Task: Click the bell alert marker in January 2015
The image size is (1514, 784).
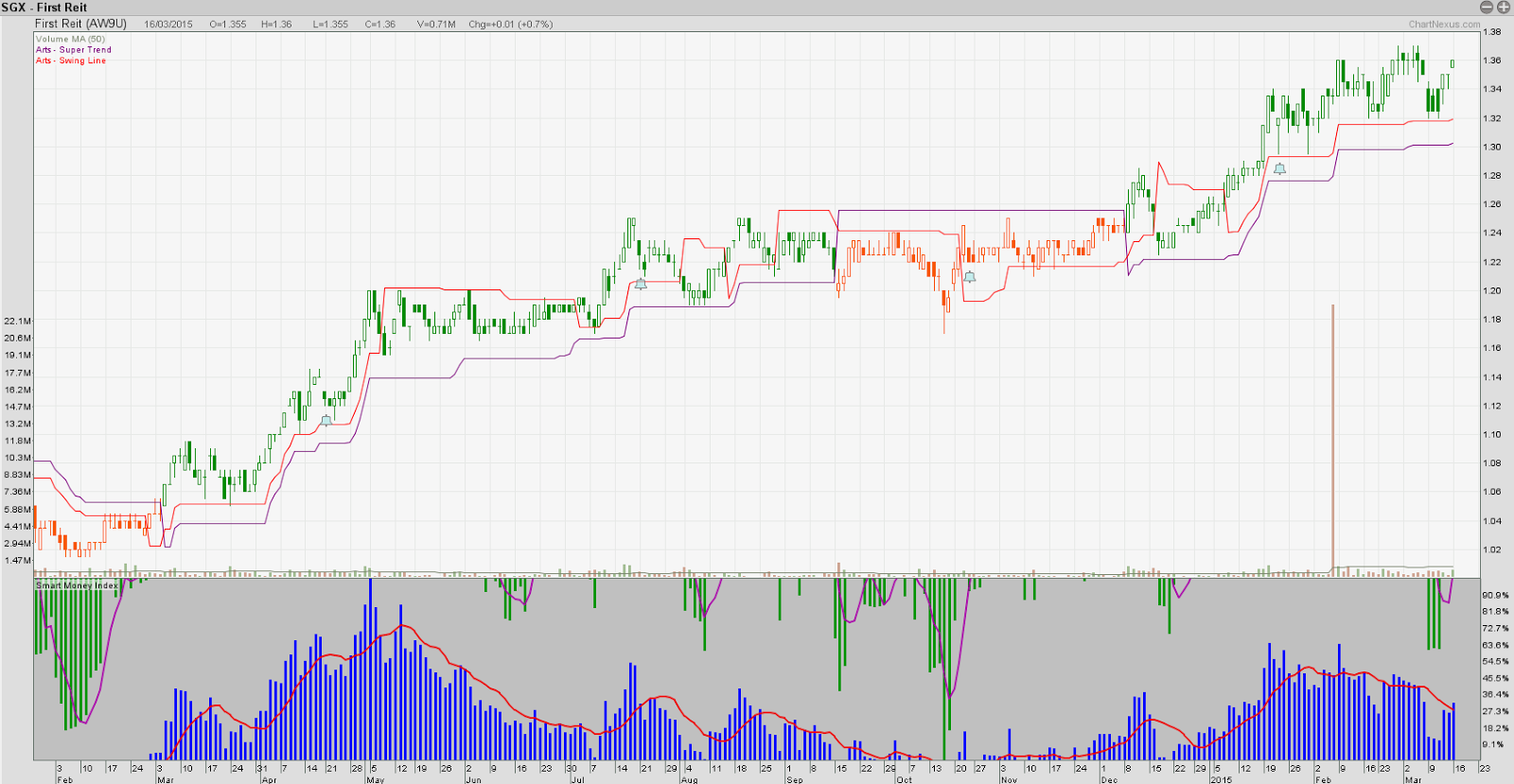Action: (x=1279, y=168)
